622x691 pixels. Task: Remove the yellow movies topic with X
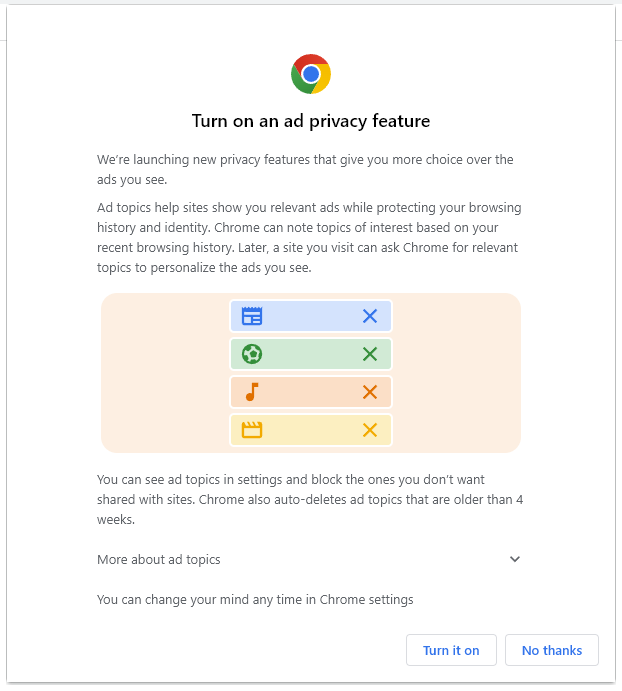pos(370,430)
